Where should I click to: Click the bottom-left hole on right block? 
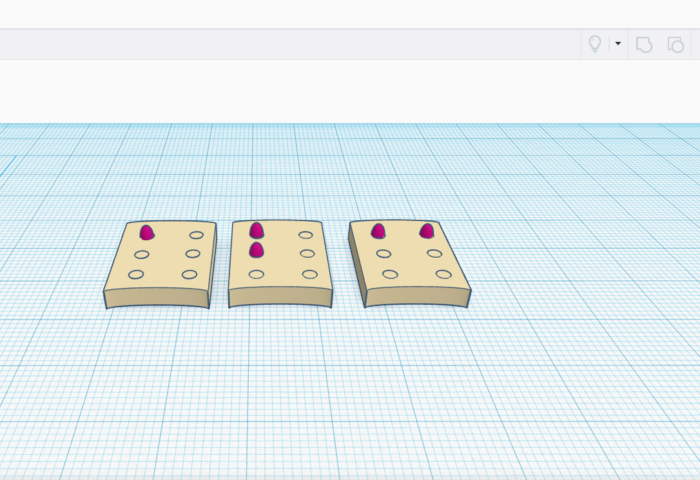[390, 274]
